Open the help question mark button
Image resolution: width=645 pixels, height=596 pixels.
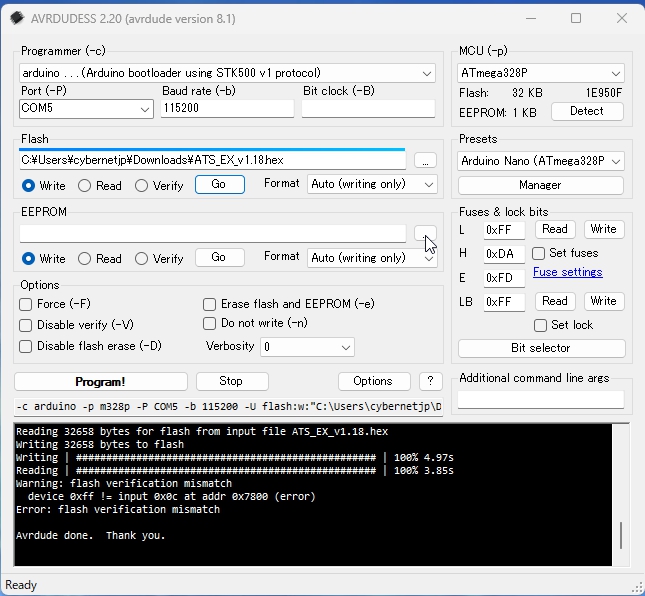pyautogui.click(x=430, y=381)
